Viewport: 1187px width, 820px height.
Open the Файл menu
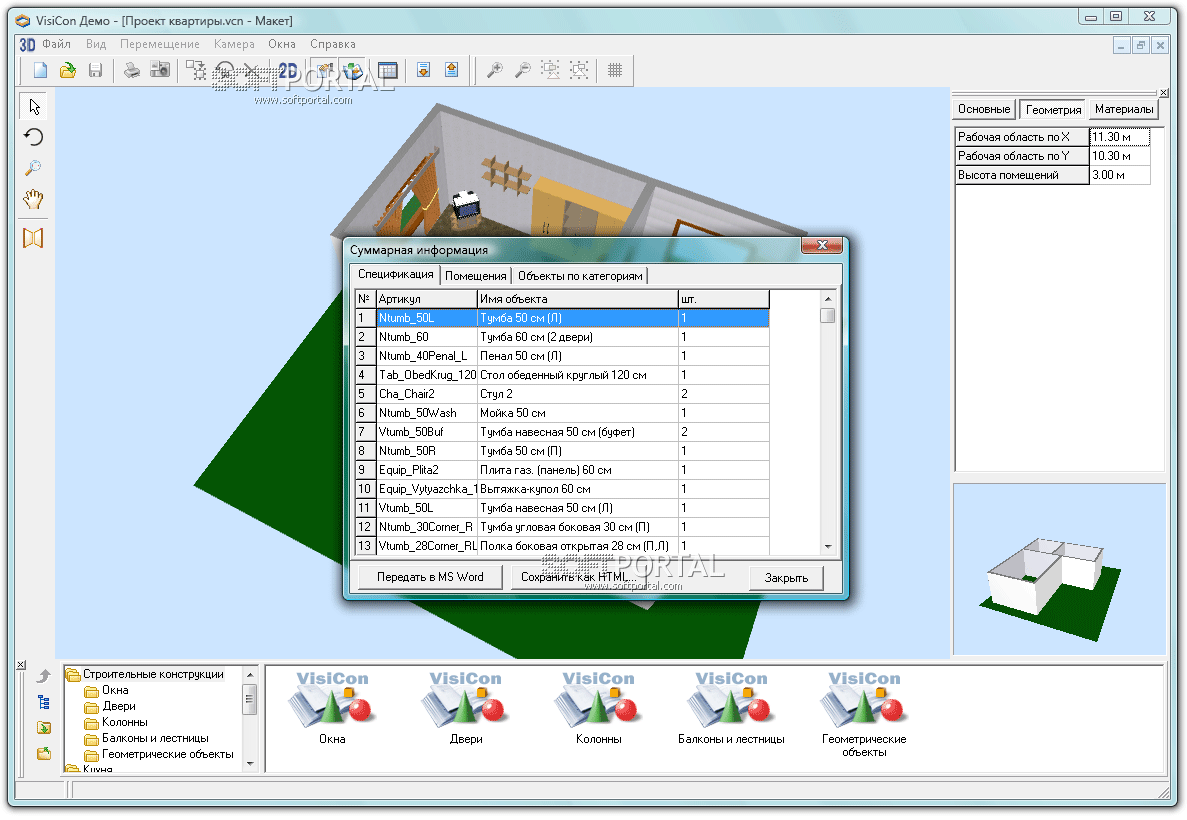point(56,44)
